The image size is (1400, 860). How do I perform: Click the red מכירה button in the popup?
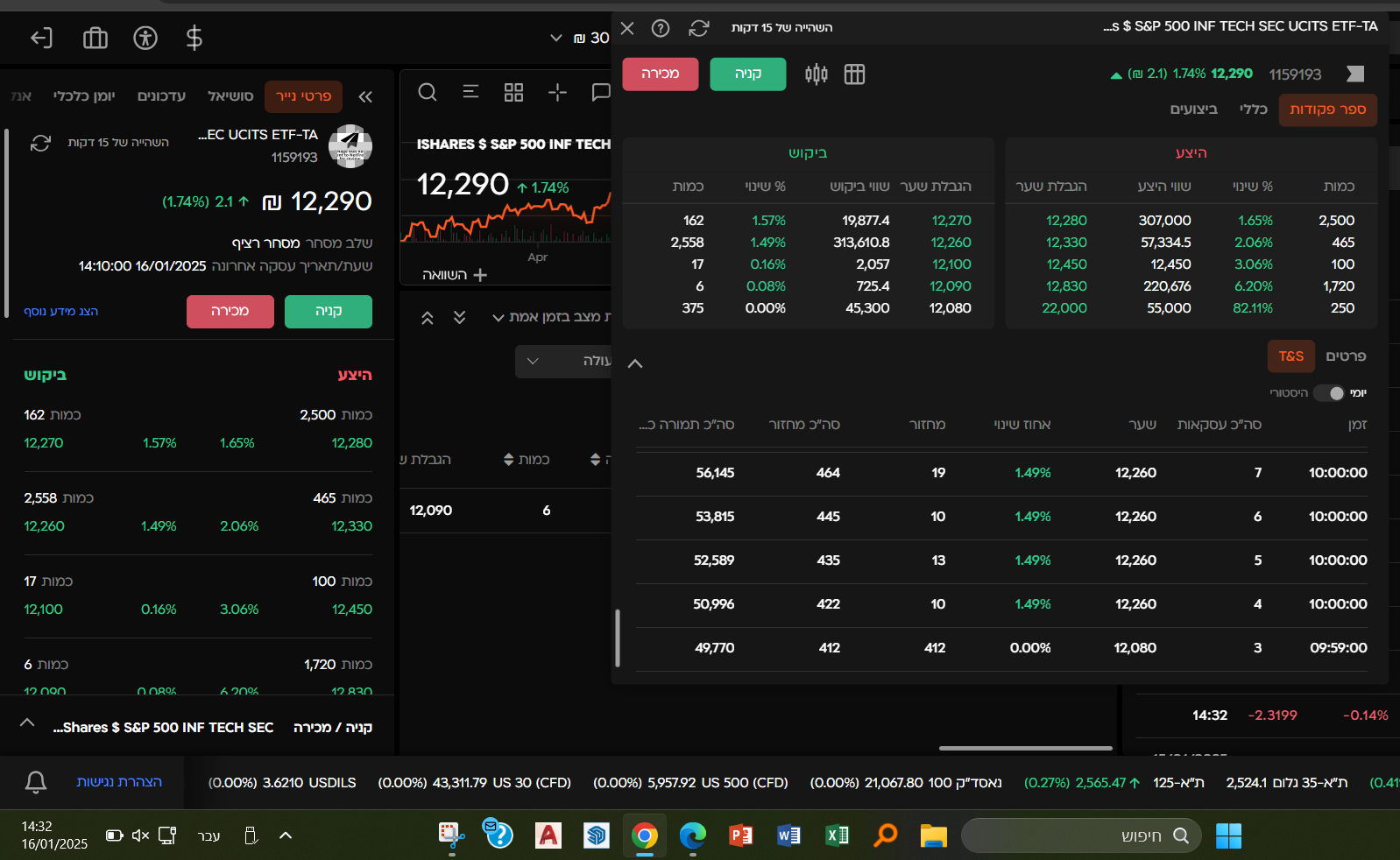pos(661,74)
